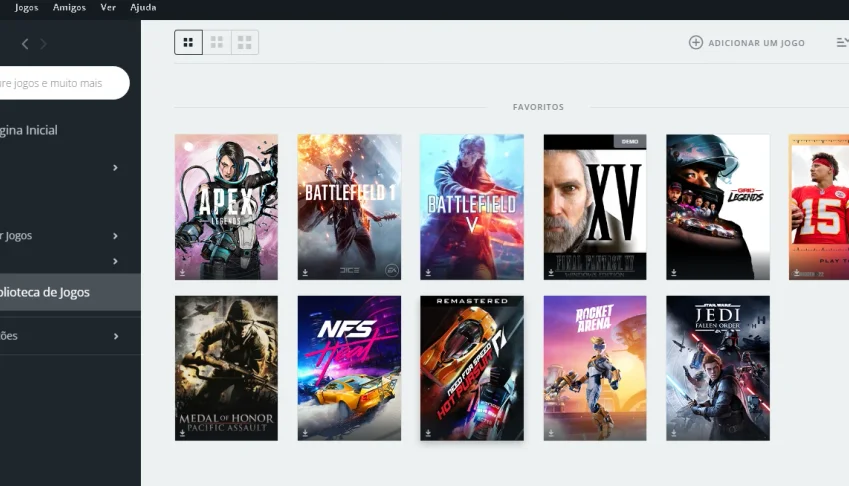
Task: Click download icon on Battlefield V tile
Action: 428,273
